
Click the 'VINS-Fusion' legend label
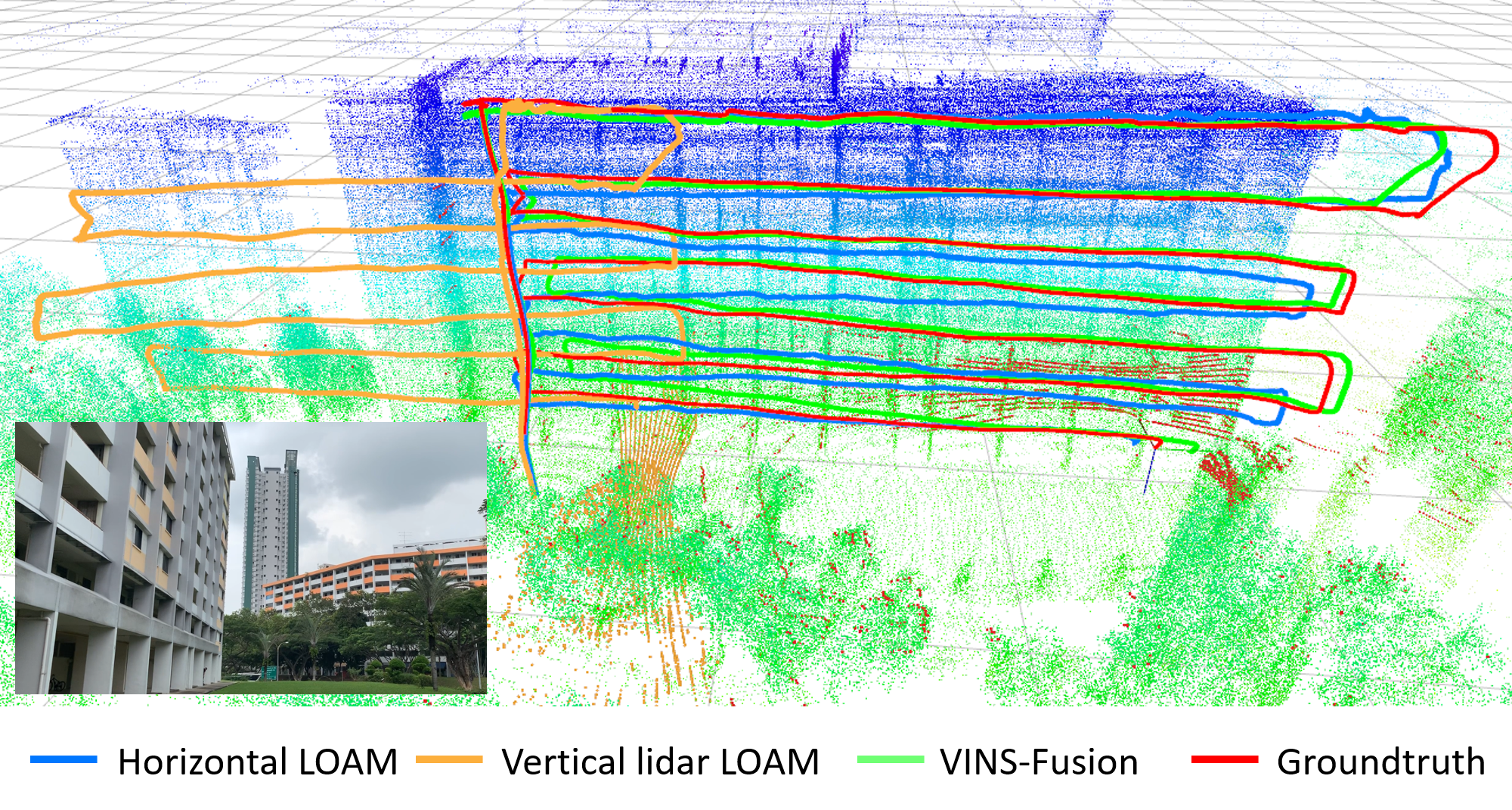click(1039, 762)
